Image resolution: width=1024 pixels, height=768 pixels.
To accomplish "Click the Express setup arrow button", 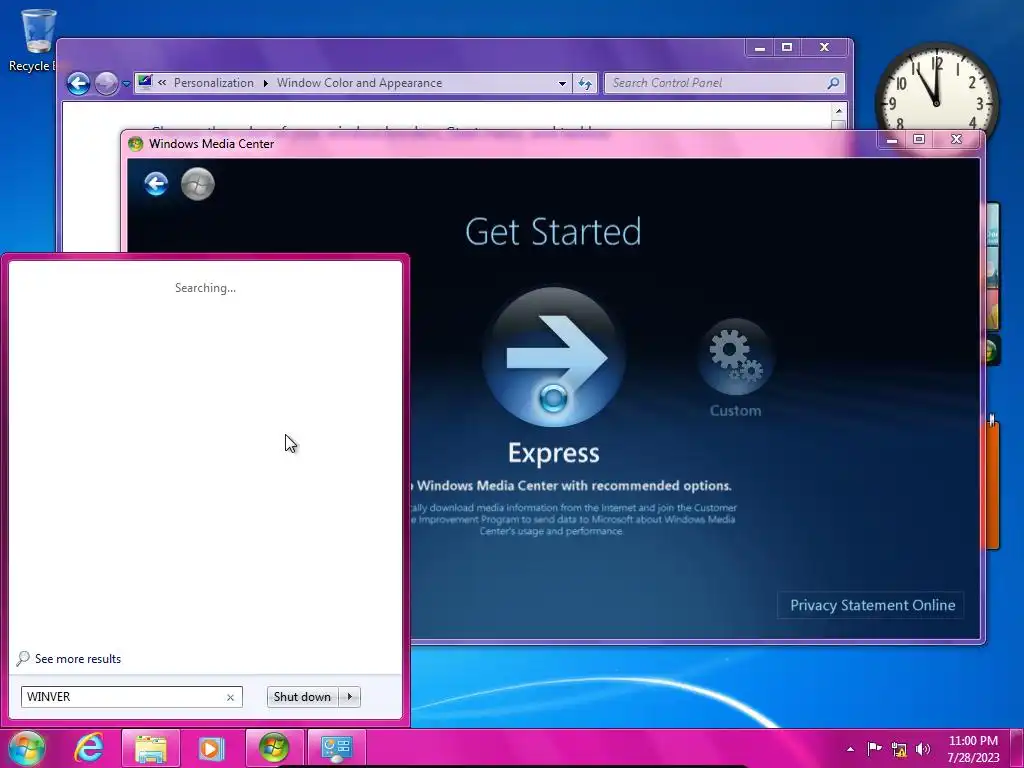I will tap(554, 357).
